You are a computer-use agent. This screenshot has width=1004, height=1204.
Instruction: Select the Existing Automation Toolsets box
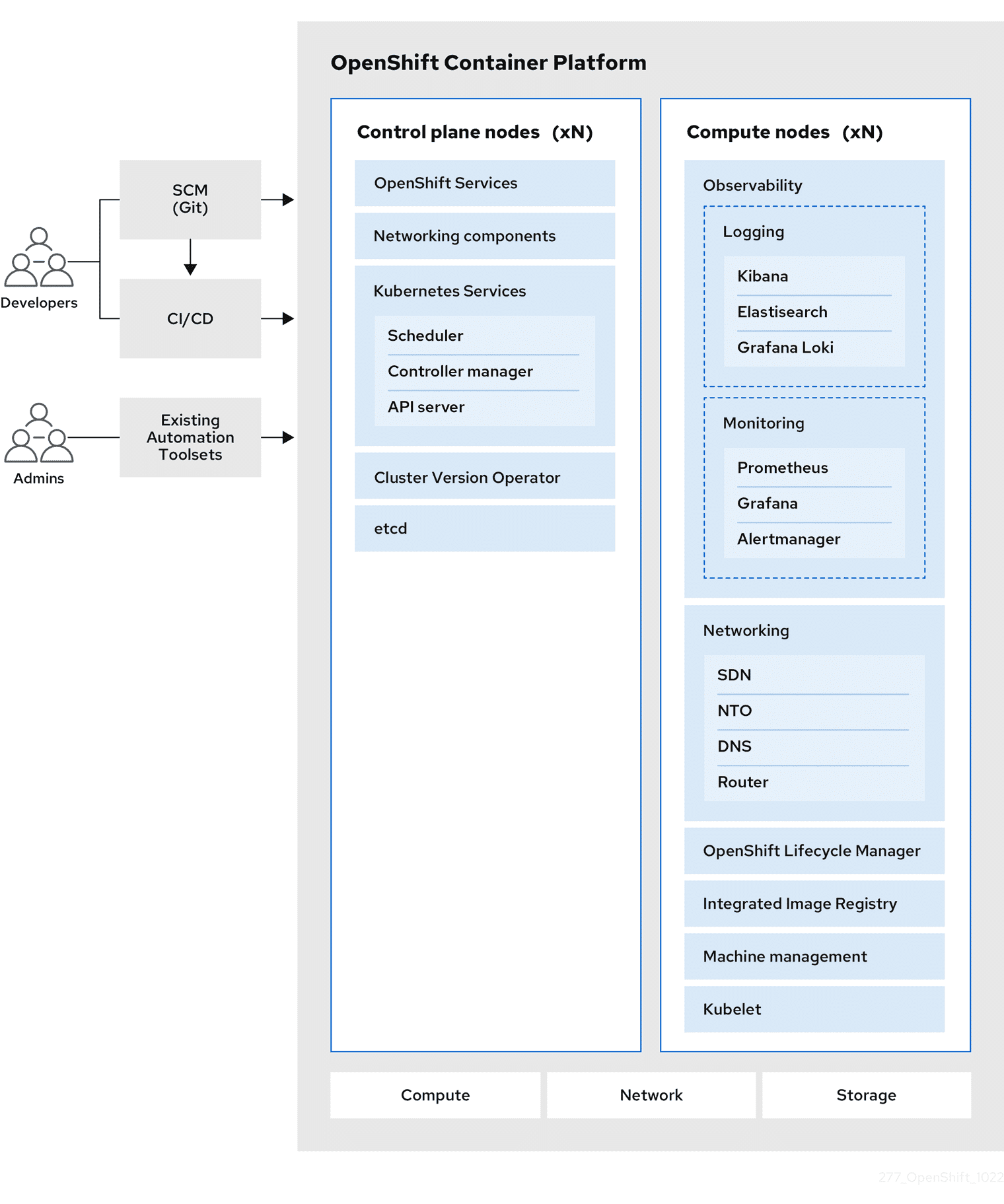tap(190, 437)
